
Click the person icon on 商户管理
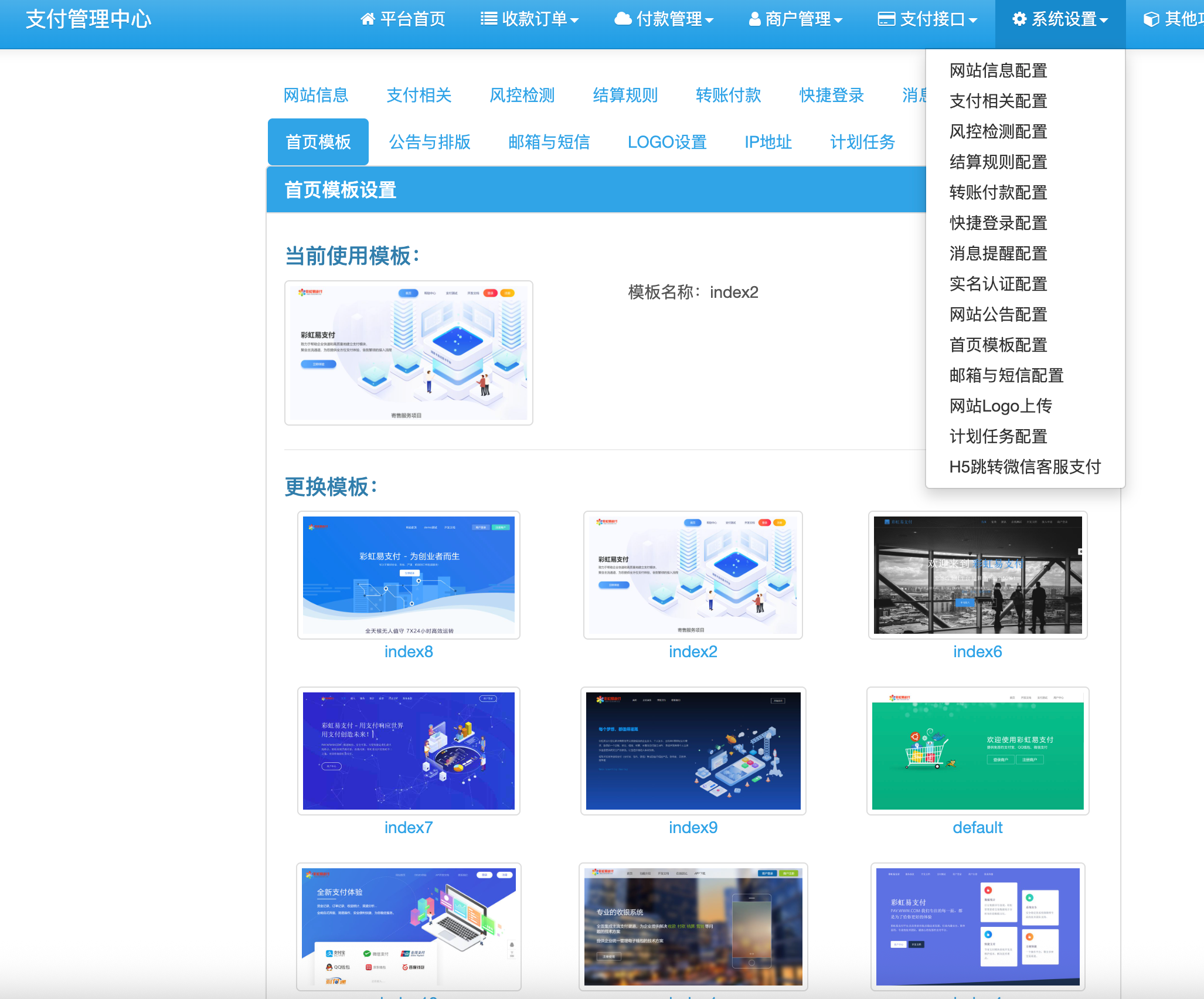[753, 19]
